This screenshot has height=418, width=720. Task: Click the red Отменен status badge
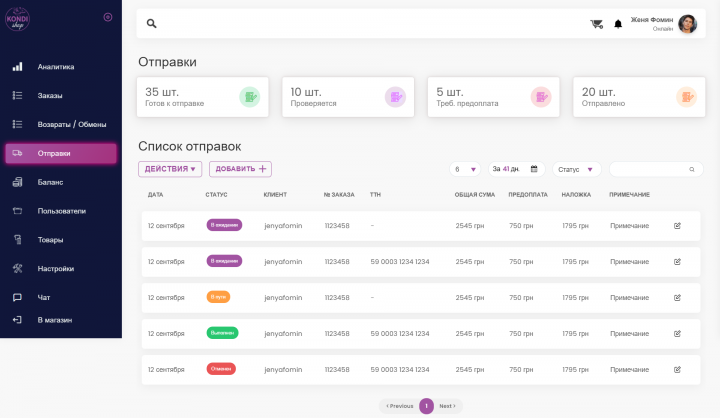[221, 368]
